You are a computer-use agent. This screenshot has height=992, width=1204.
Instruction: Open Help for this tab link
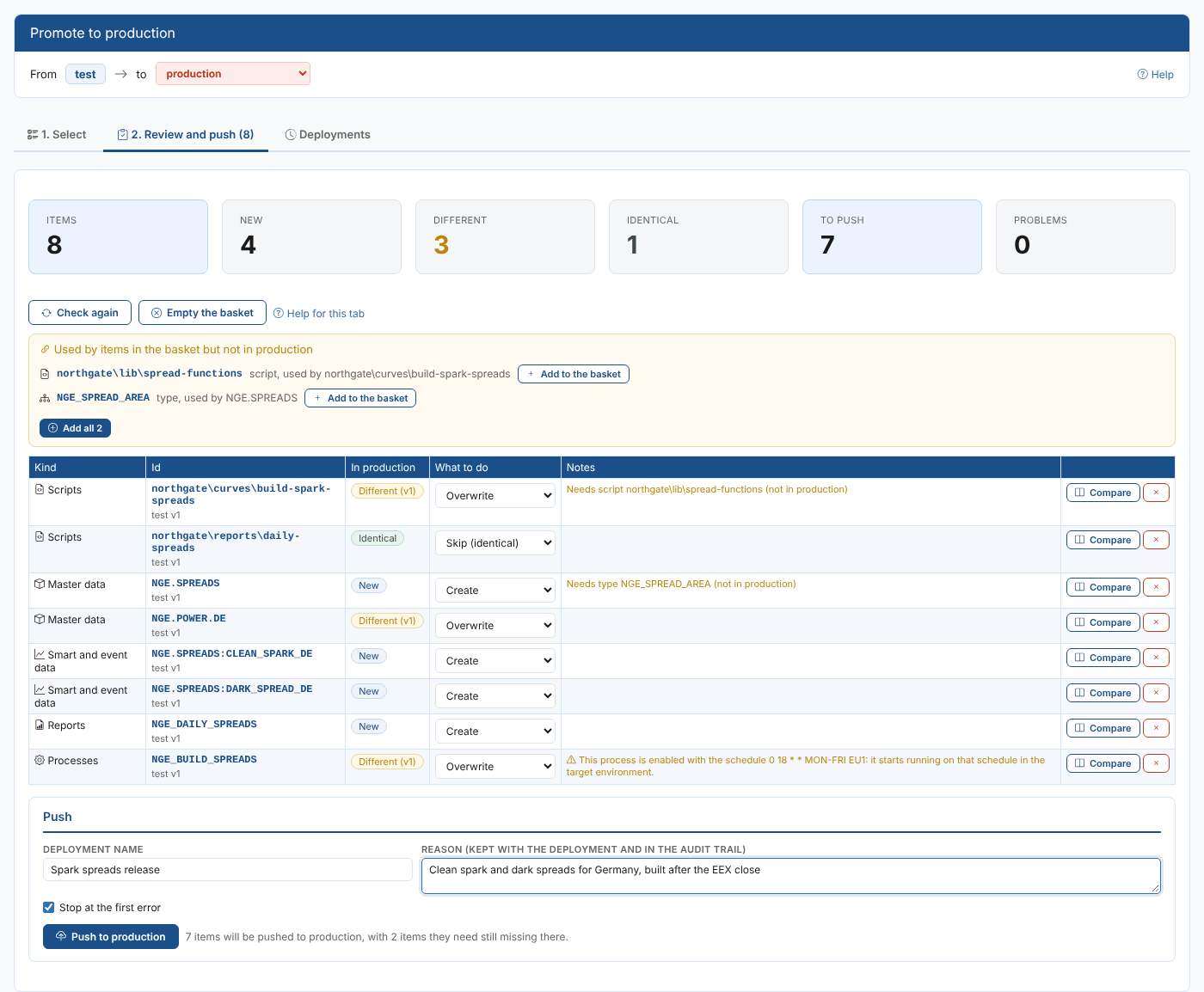point(319,314)
